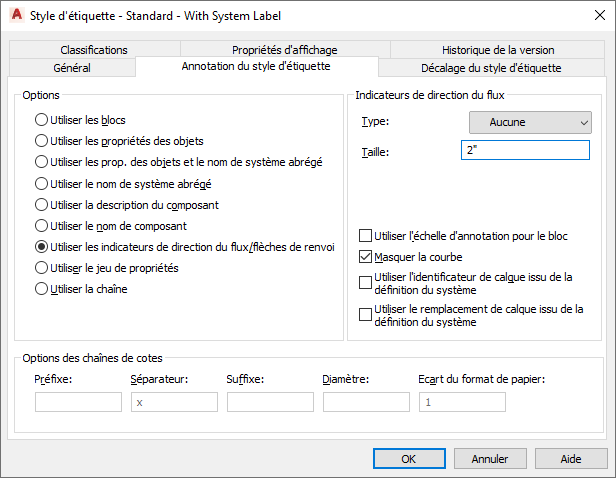Go to 'Historique de la version' tab
Viewport: 616px width, 478px height.
click(x=498, y=50)
